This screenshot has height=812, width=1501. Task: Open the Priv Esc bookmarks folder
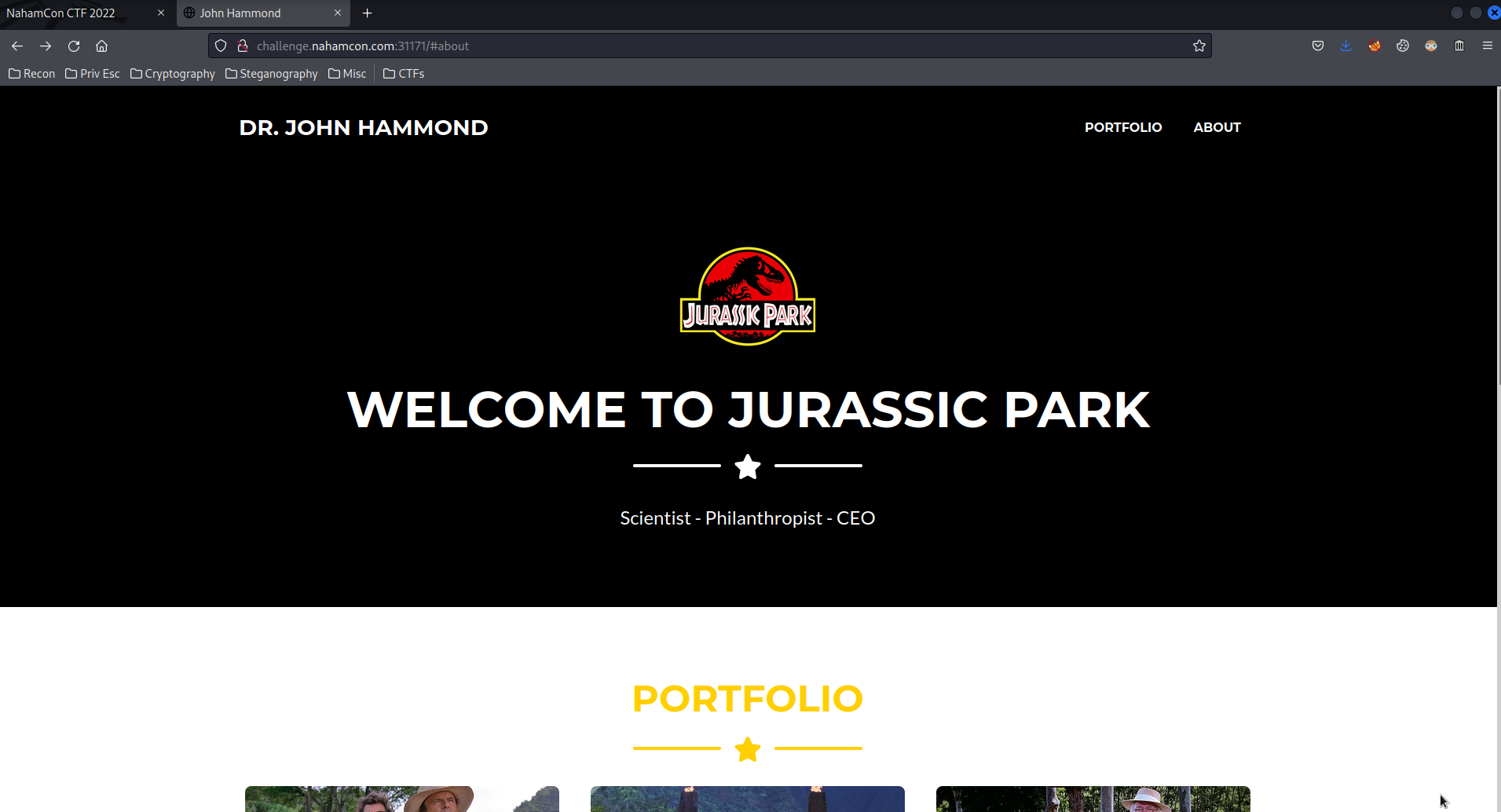point(93,74)
